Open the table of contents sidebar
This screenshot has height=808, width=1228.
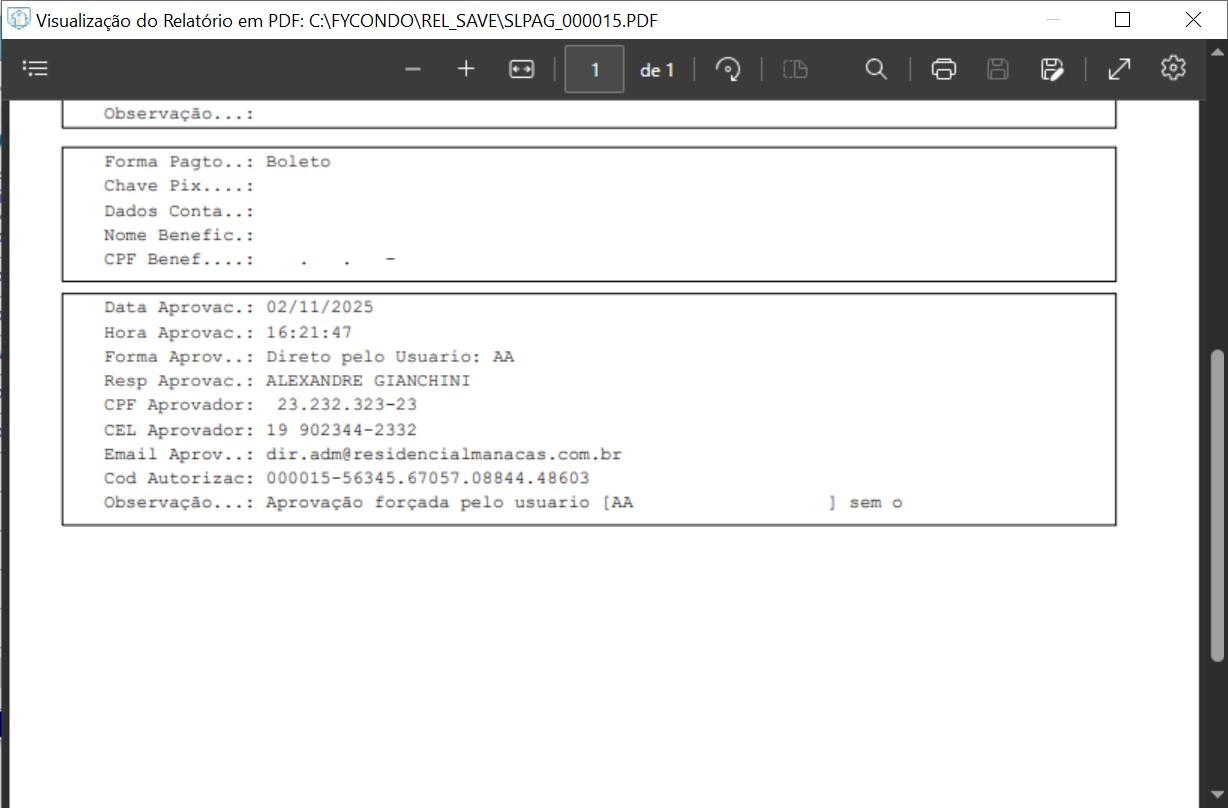(x=35, y=69)
